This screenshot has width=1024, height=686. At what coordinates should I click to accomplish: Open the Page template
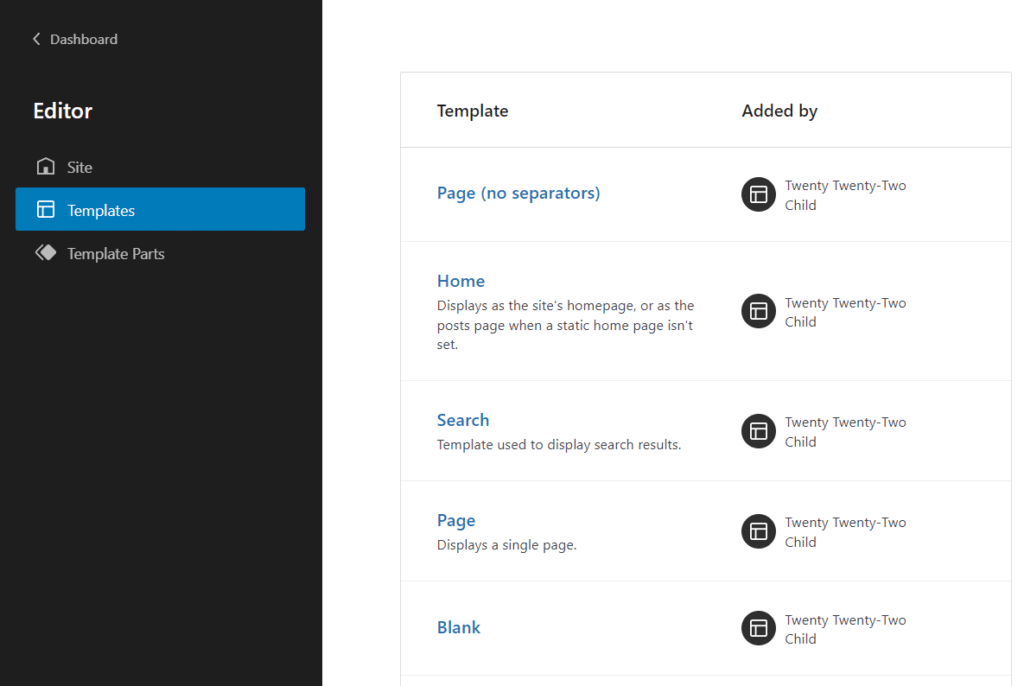(456, 521)
